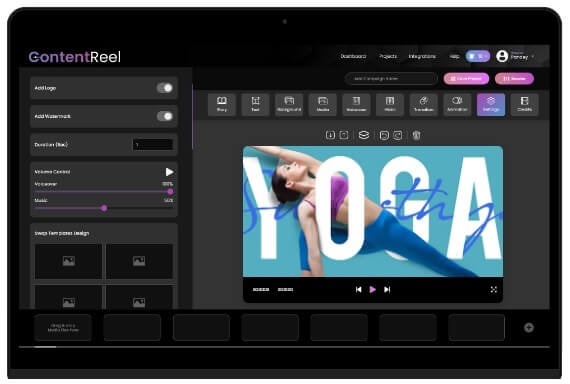
Task: Click the delete trash icon above the preview
Action: (417, 136)
